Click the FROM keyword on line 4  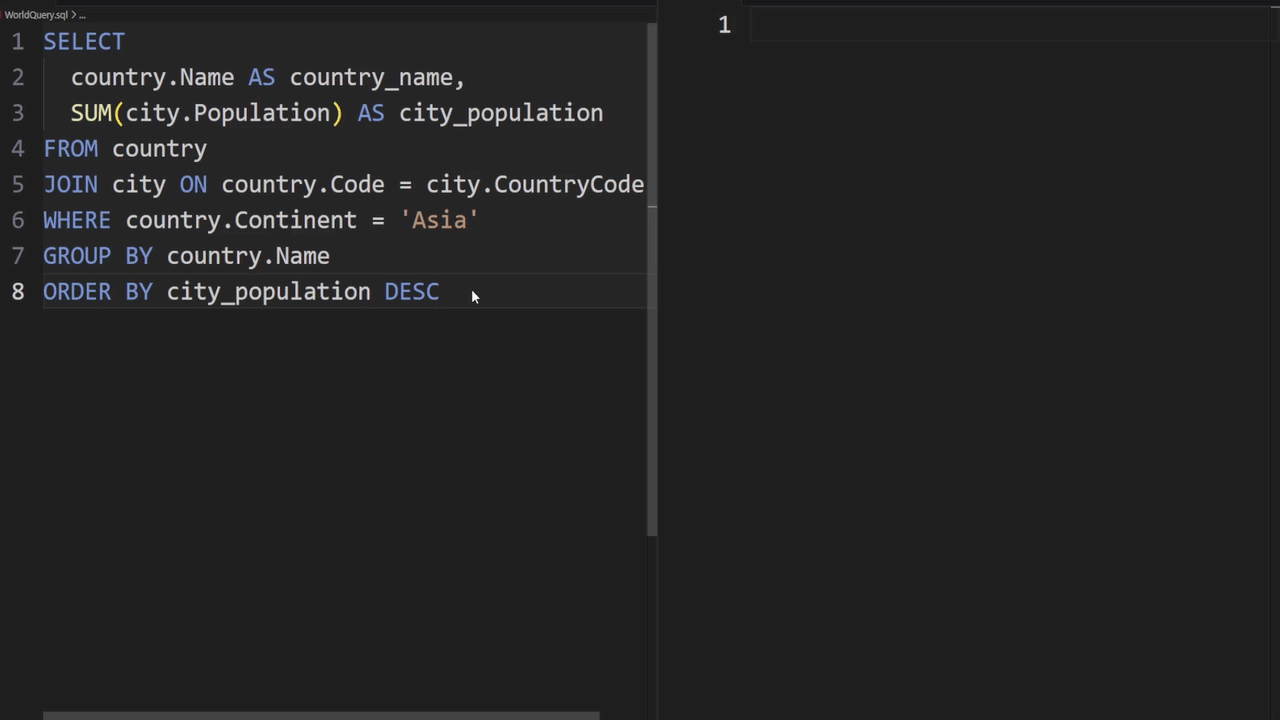[70, 148]
